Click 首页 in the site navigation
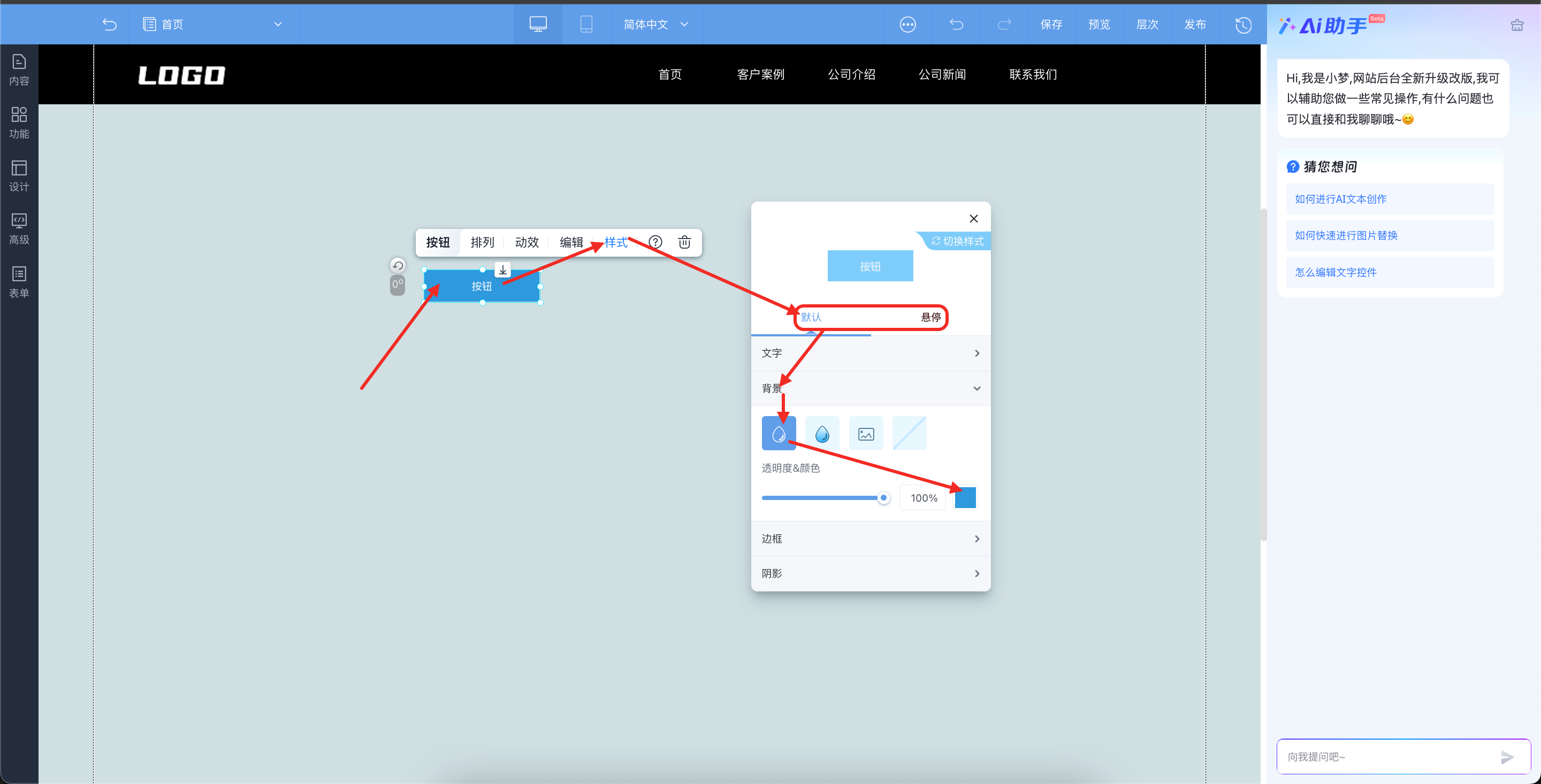This screenshot has width=1541, height=784. 669,74
